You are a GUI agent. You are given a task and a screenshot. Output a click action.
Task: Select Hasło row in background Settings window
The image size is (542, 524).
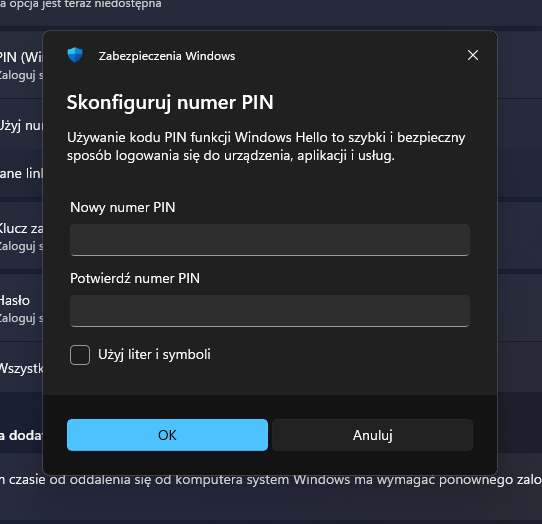pyautogui.click(x=21, y=308)
